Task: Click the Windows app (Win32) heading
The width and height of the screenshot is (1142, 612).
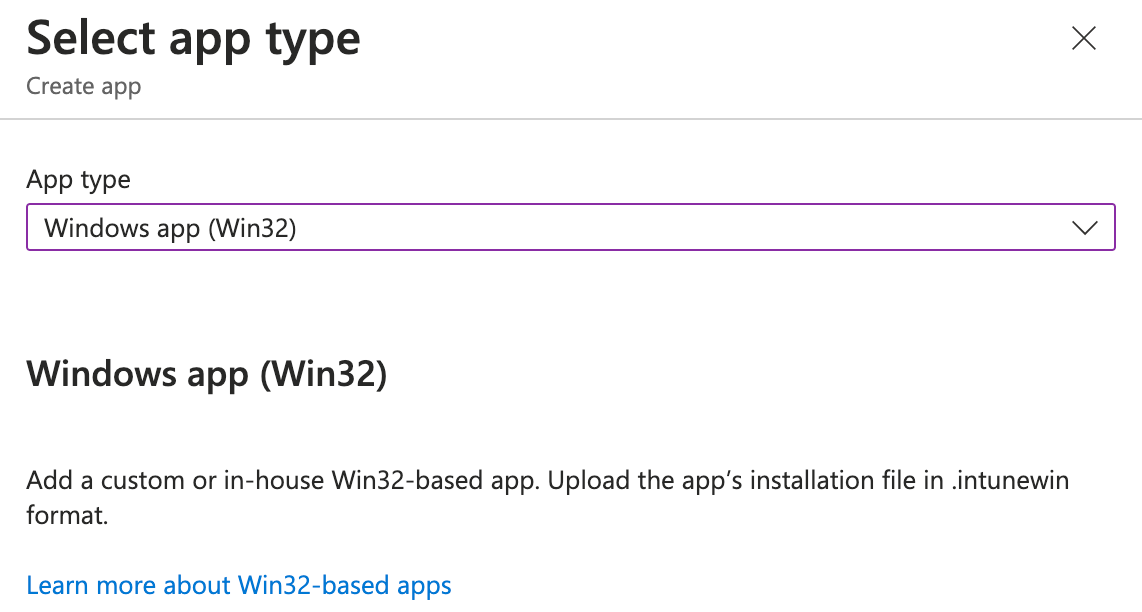Action: coord(205,374)
